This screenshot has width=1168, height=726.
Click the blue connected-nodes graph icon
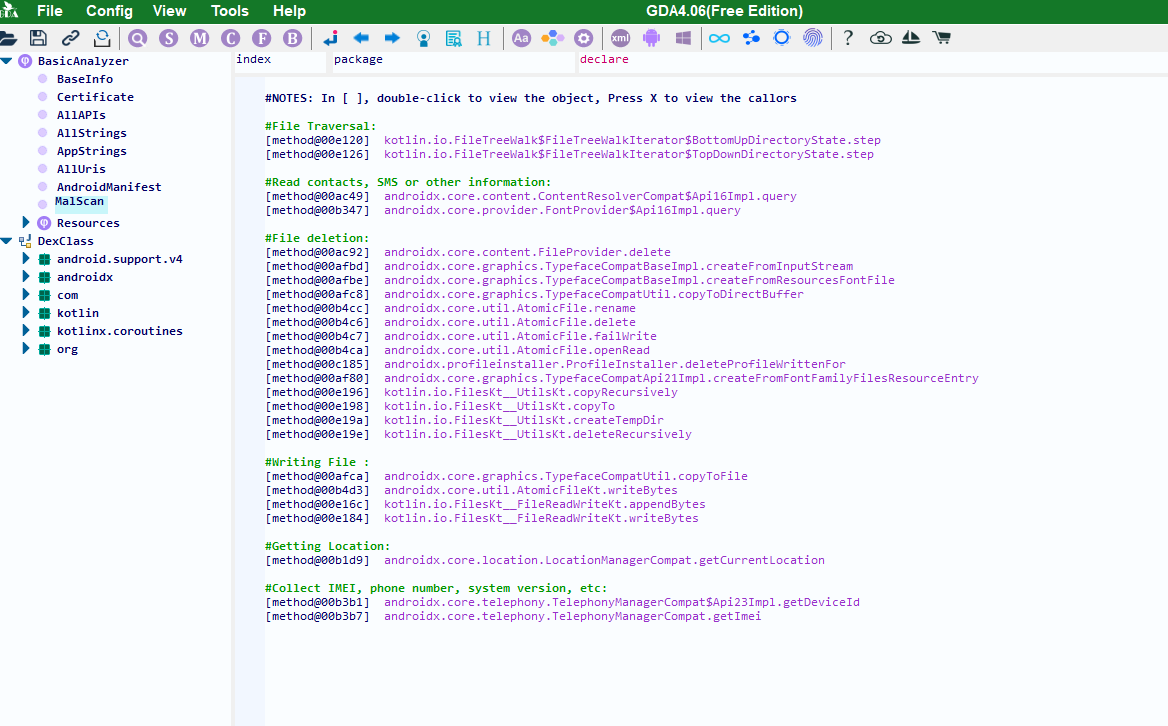(751, 38)
